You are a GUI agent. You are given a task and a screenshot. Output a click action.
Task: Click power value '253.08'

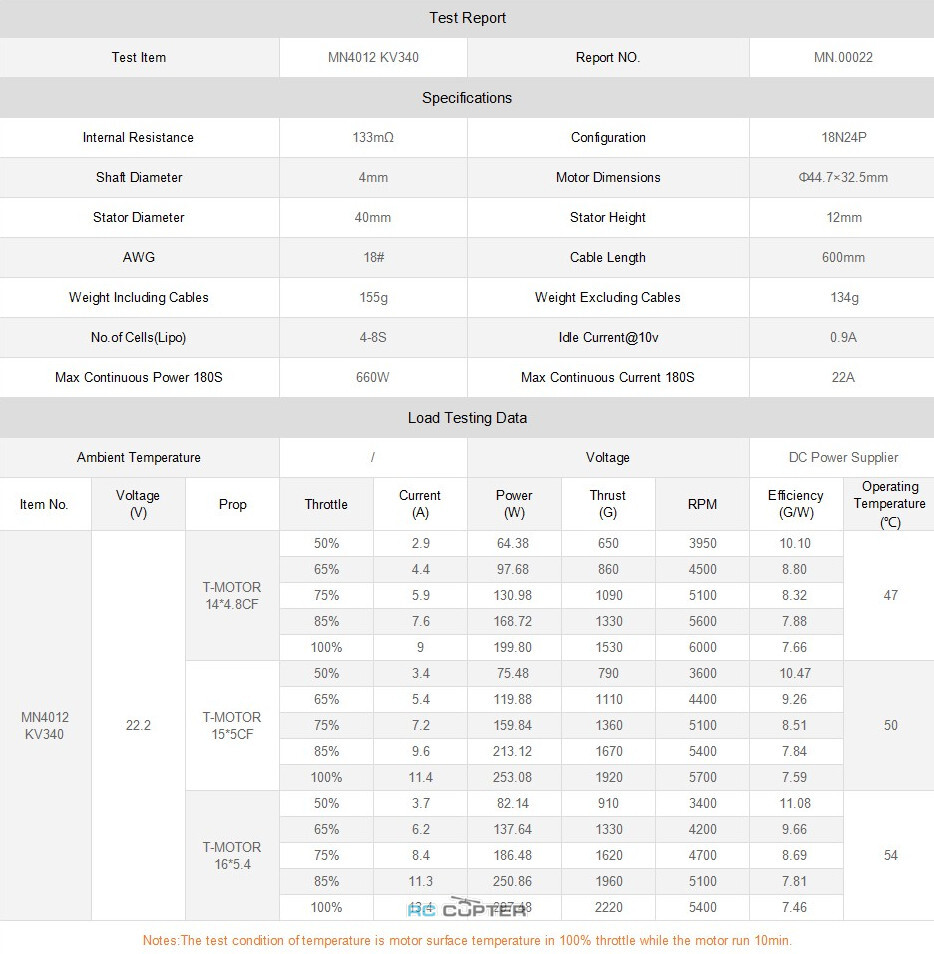point(512,778)
